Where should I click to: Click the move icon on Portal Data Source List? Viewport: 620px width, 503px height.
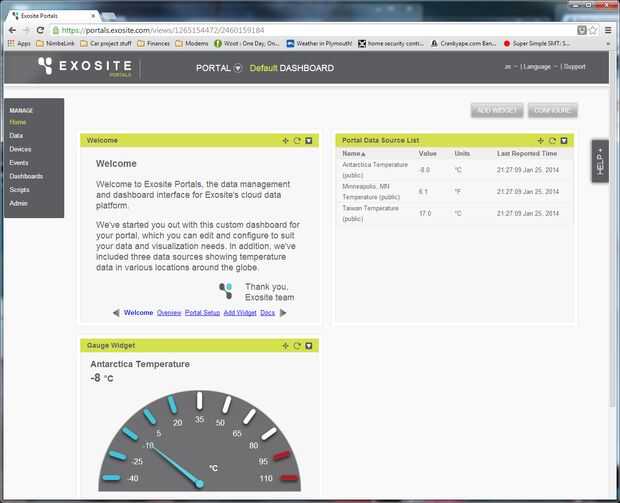pyautogui.click(x=541, y=140)
